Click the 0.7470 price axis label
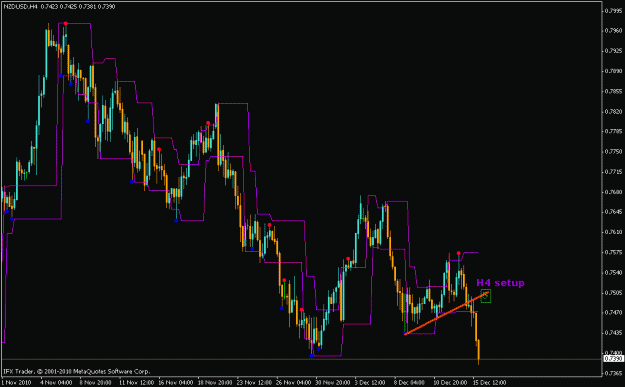This screenshot has height=387, width=625. pyautogui.click(x=614, y=312)
